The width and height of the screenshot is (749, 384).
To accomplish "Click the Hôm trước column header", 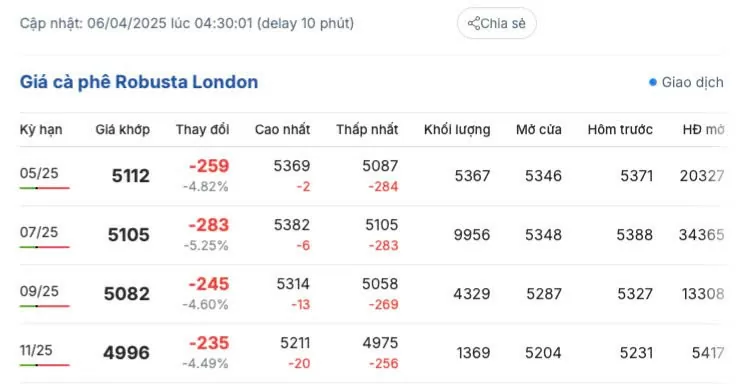I will coord(620,129).
